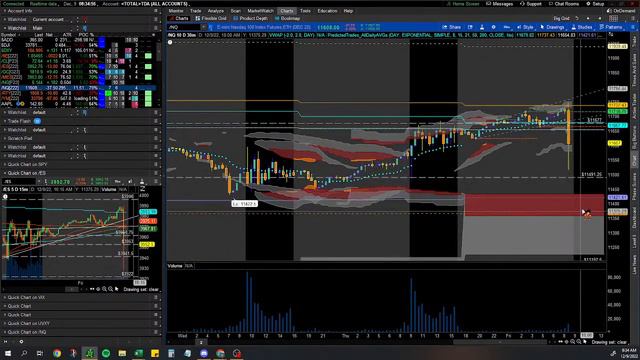Image resolution: width=640 pixels, height=360 pixels.
Task: Click the Share button on chart toolbar
Action: (451, 27)
